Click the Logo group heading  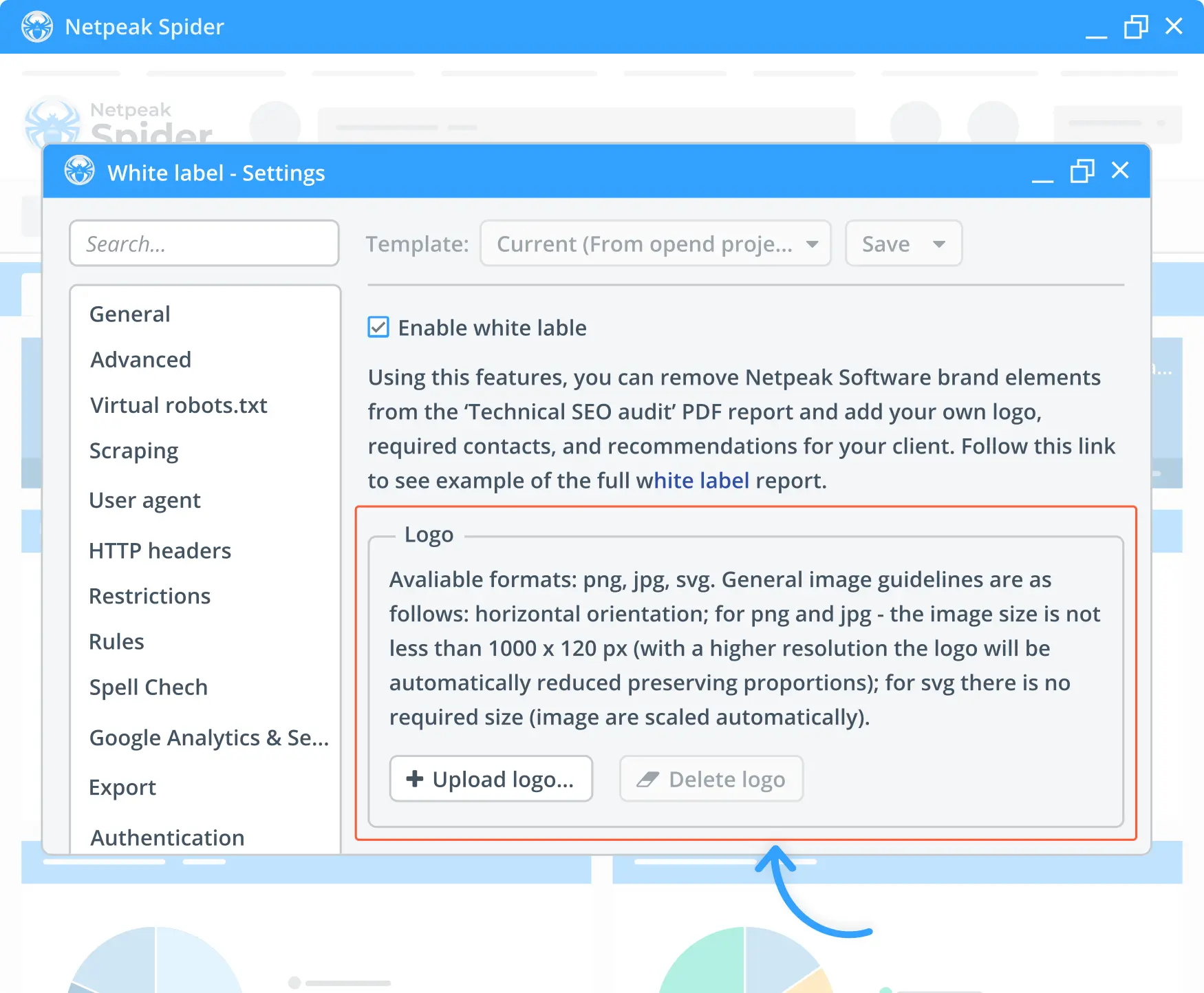coord(429,535)
